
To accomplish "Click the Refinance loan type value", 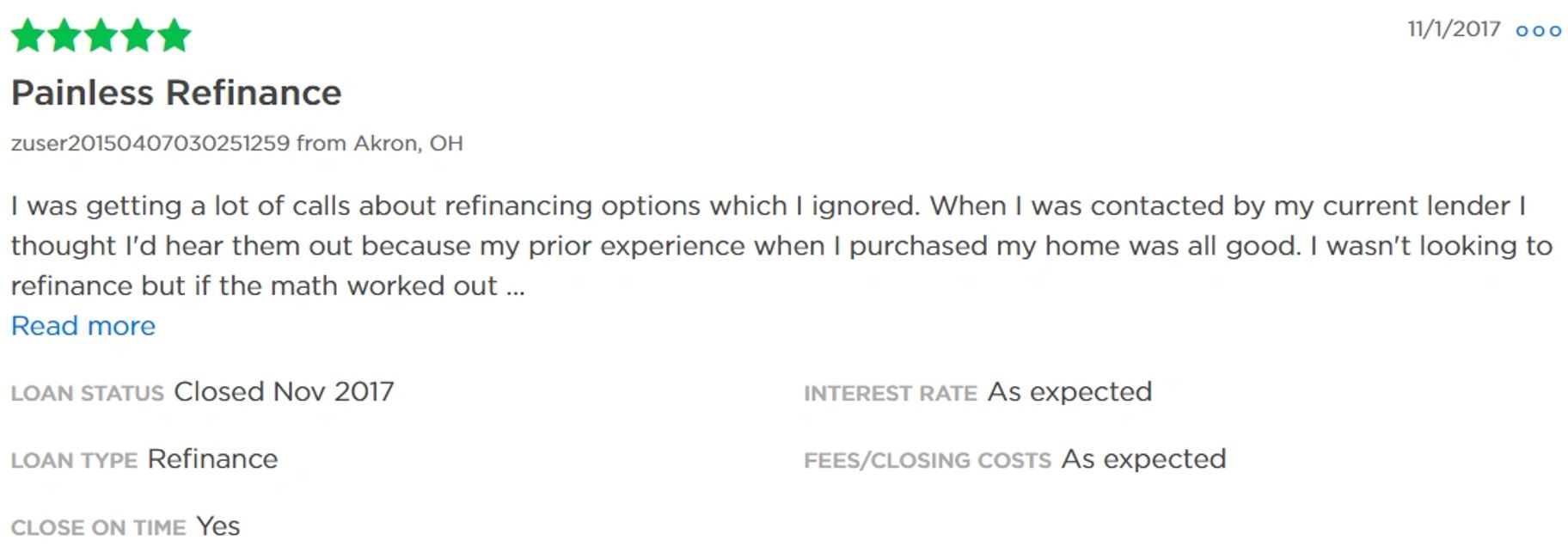I will click(x=212, y=458).
